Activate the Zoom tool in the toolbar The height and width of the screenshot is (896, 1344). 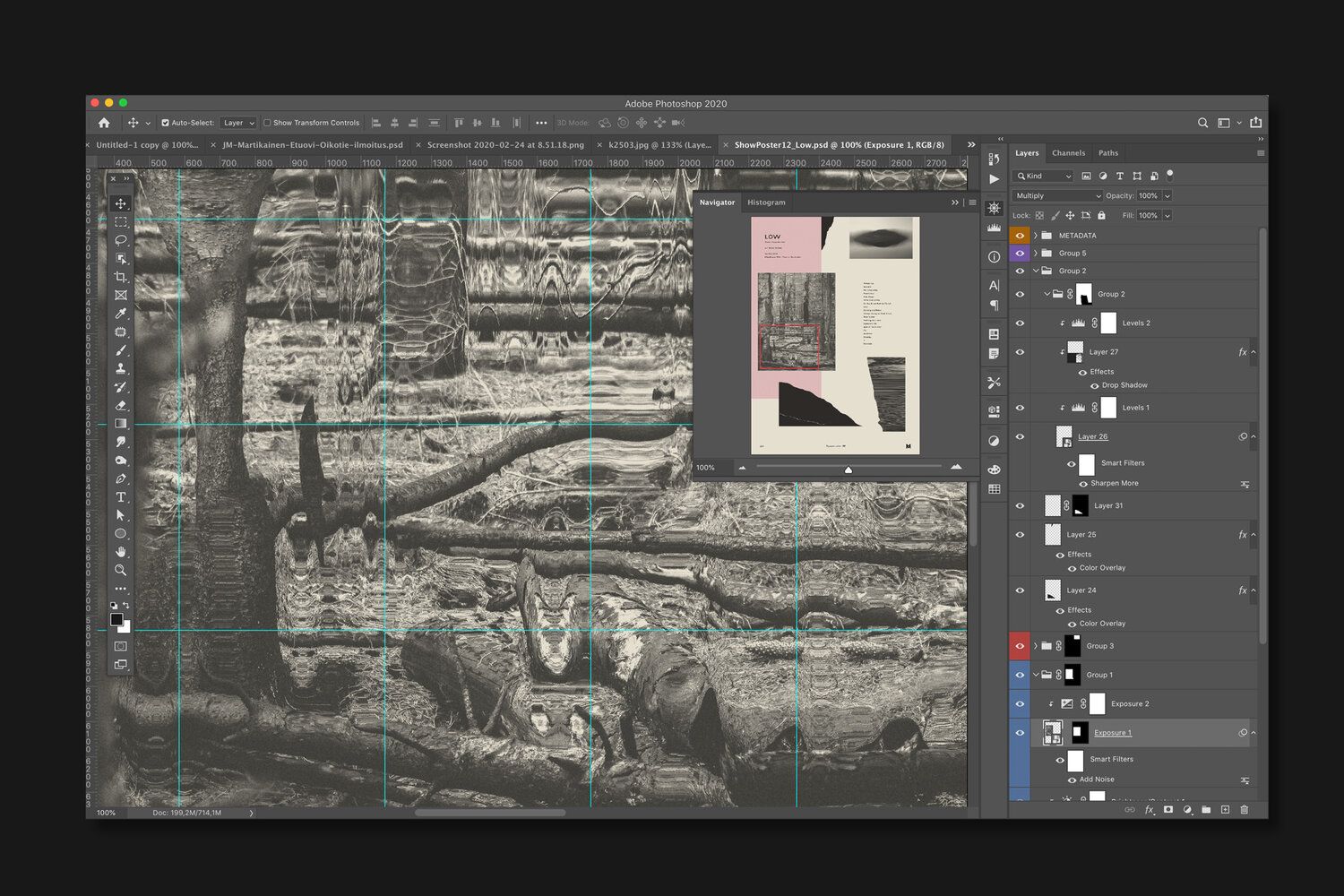click(121, 570)
